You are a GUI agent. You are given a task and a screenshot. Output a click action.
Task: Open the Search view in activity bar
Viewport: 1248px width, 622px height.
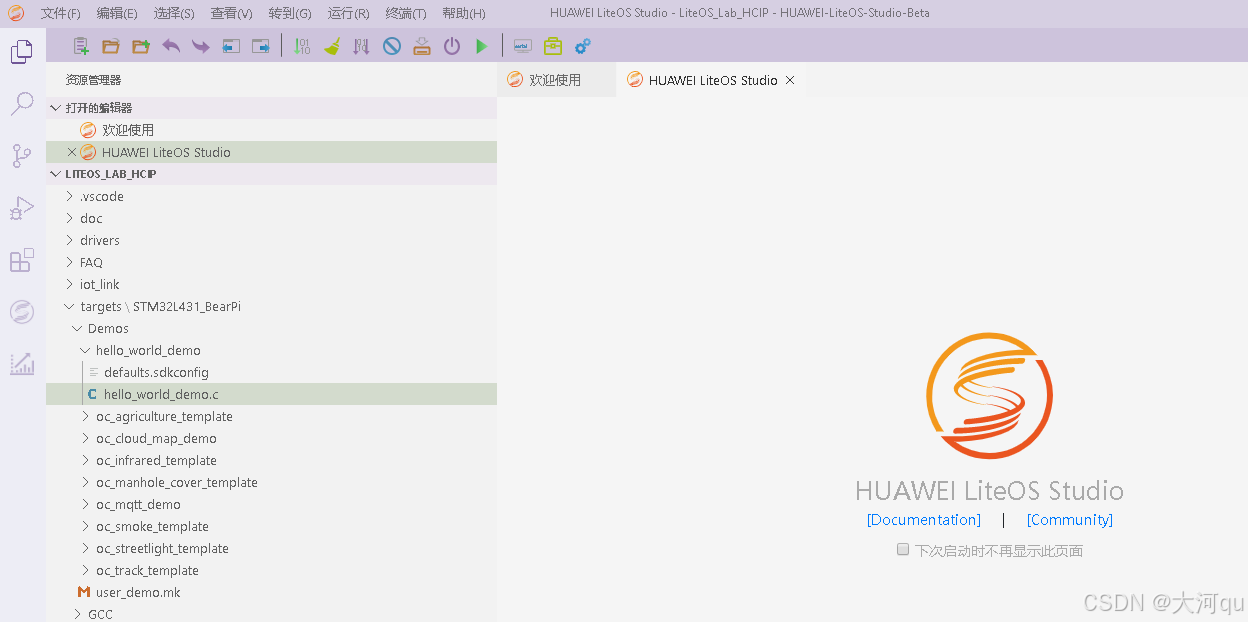coord(21,103)
